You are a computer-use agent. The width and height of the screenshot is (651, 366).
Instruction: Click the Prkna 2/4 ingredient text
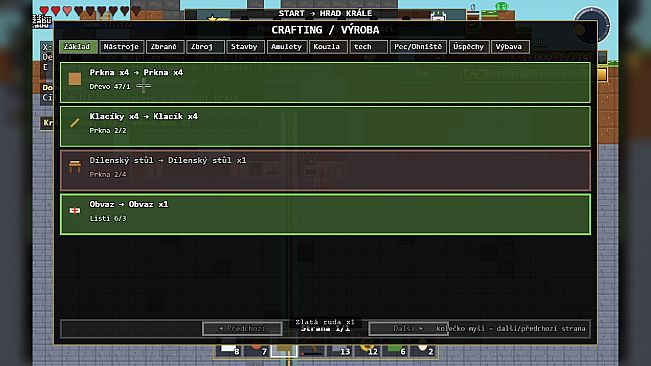[x=108, y=175]
